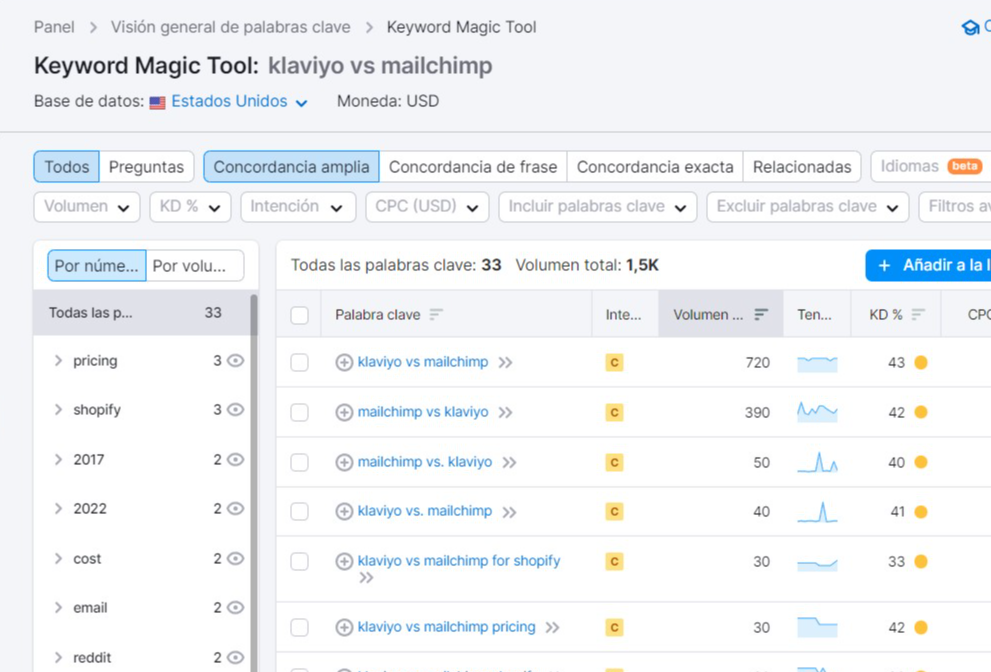Open double-arrow details for mailchimp vs klaviyo
Screen dimensions: 991x672
505,412
